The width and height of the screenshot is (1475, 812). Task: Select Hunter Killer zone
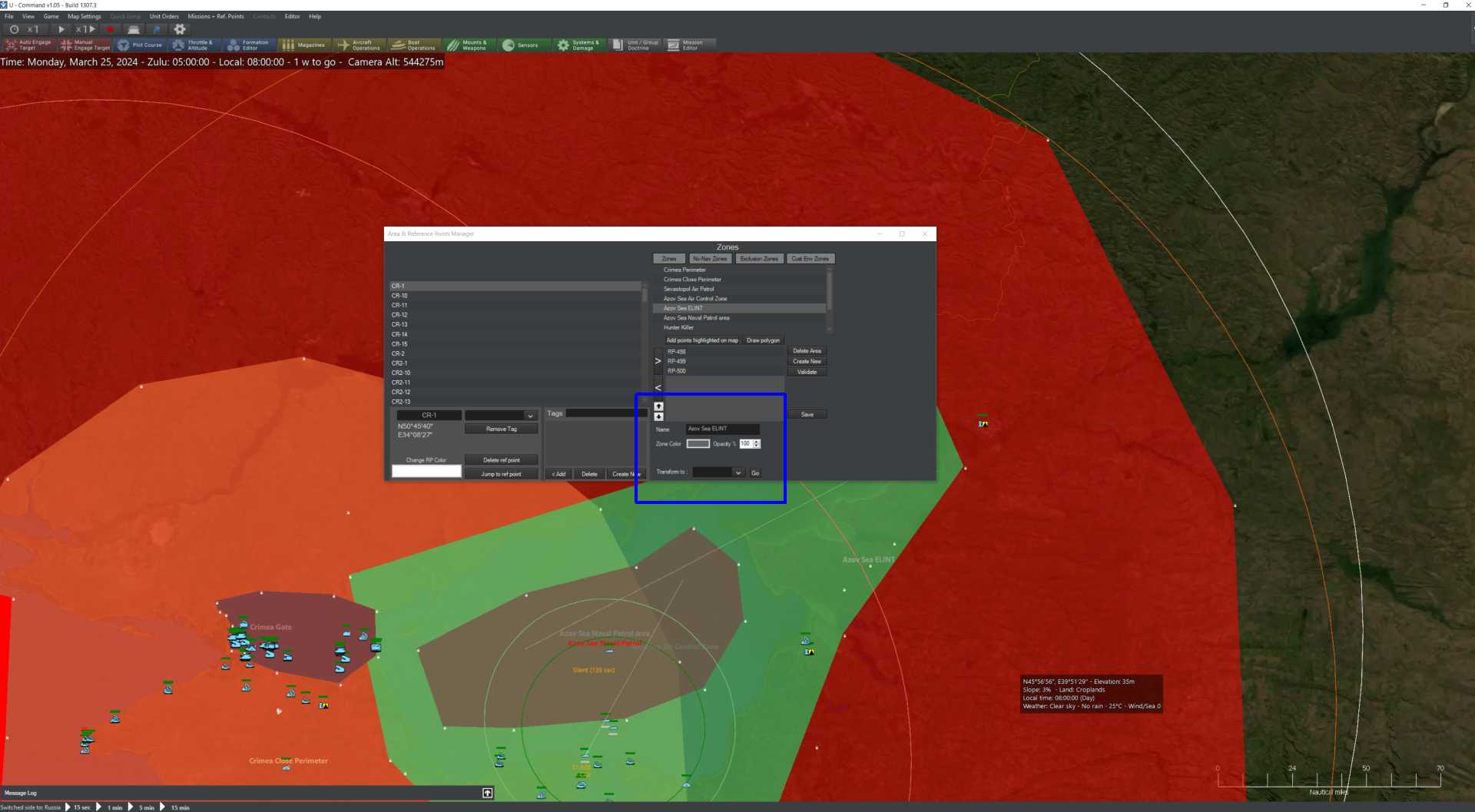tap(739, 327)
